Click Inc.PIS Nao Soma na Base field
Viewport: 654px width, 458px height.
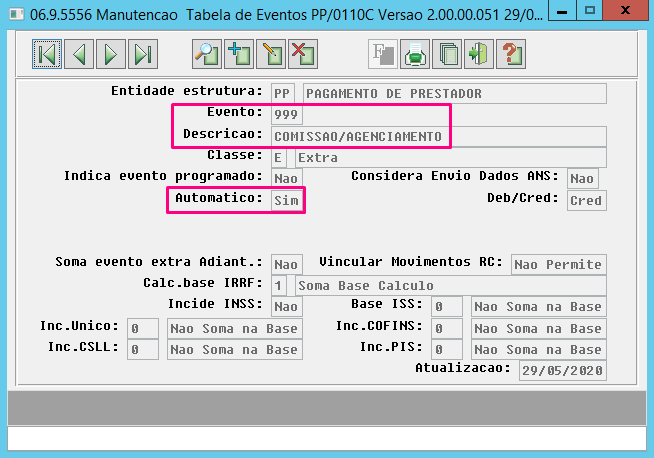pos(539,350)
